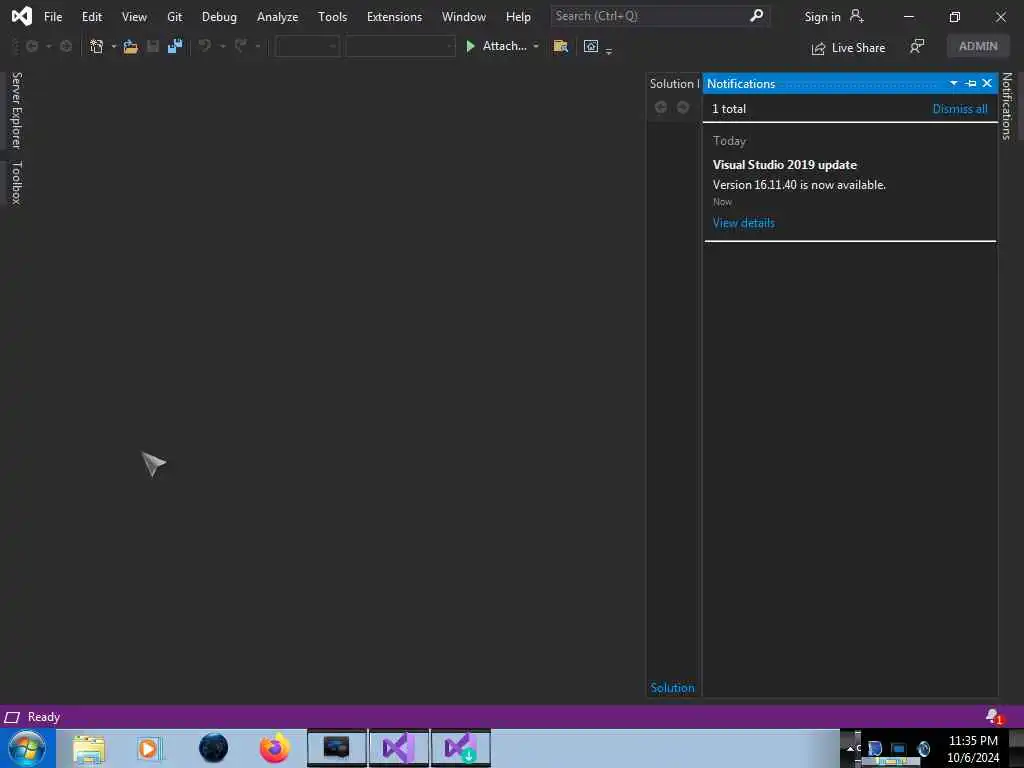The image size is (1024, 768).
Task: Click the Navigate Forward toolbar icon
Action: coord(66,46)
